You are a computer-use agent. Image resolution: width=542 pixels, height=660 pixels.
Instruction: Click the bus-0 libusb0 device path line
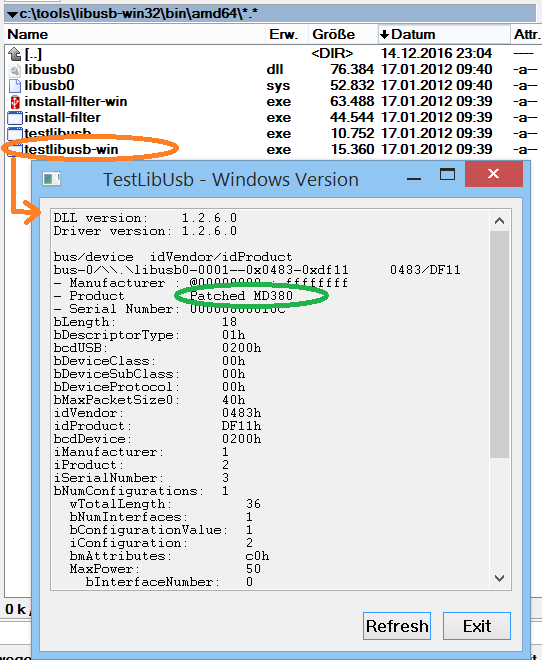click(x=201, y=270)
